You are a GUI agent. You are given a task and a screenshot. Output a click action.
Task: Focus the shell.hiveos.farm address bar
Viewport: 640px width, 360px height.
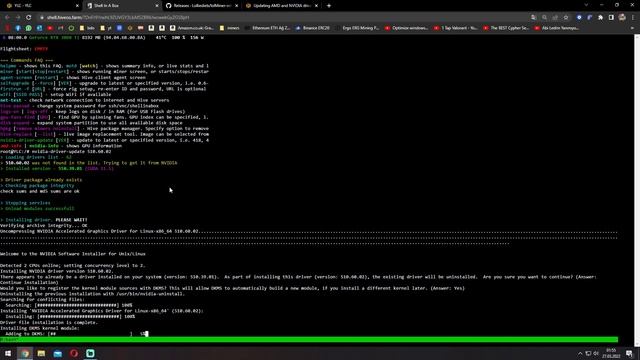282,18
